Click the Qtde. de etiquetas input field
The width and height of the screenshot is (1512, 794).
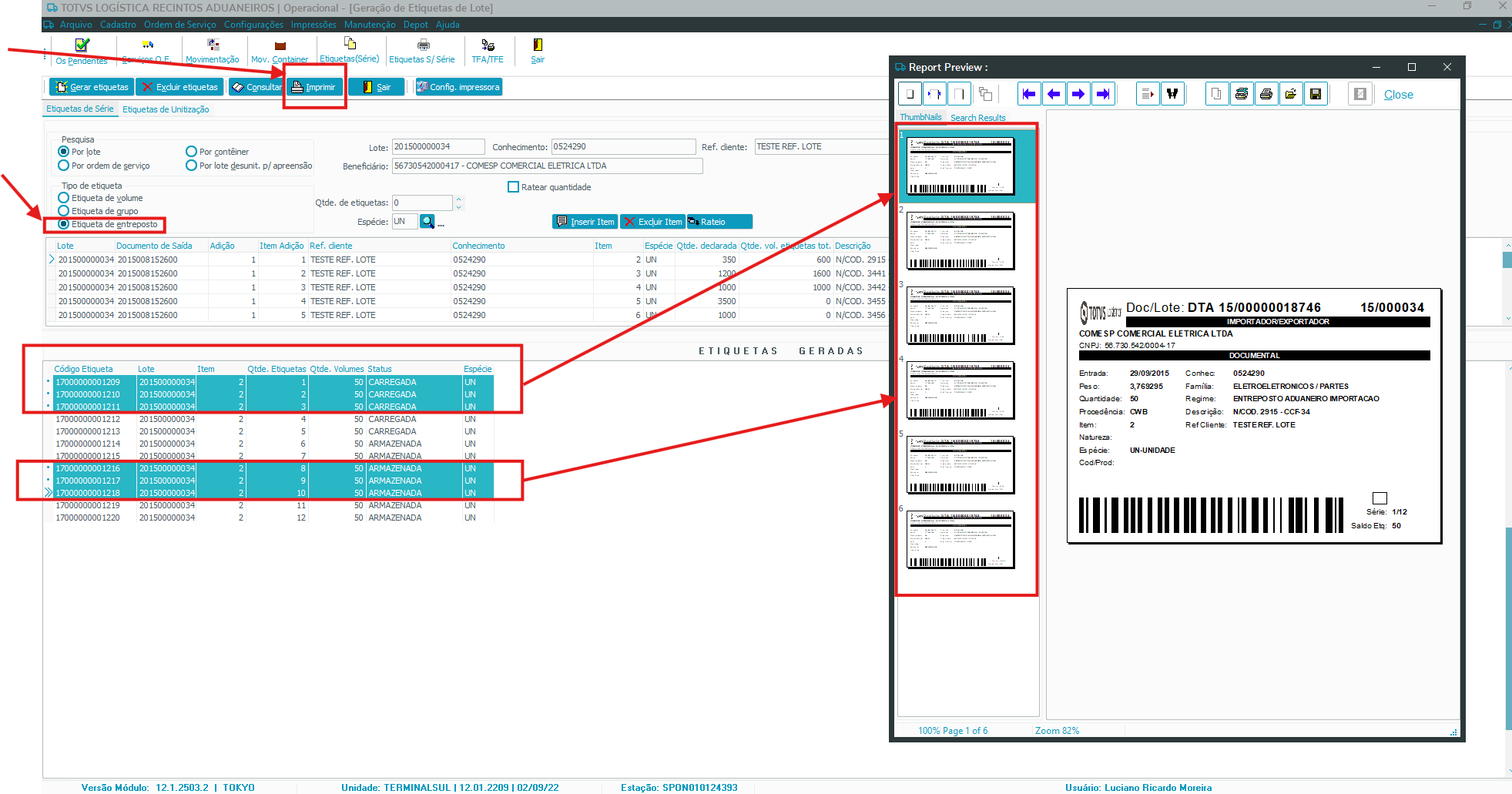[x=422, y=203]
